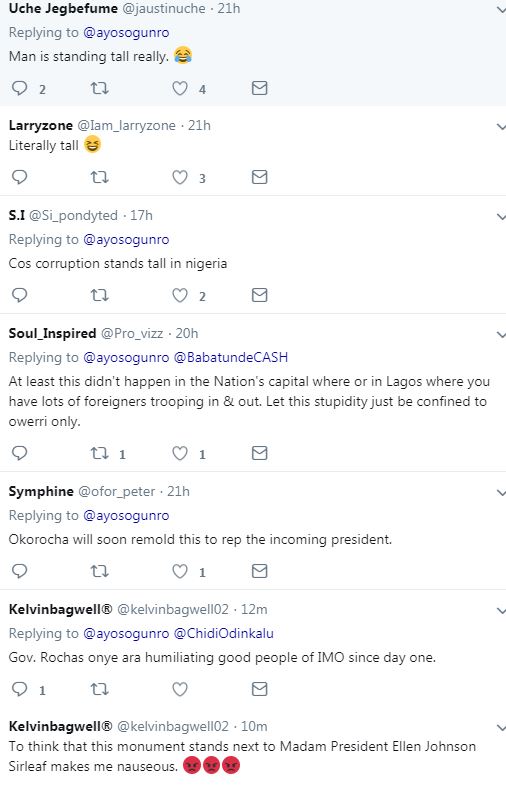506x787 pixels.
Task: Reply to Uche Jegbefume's tweet
Action: (x=20, y=89)
